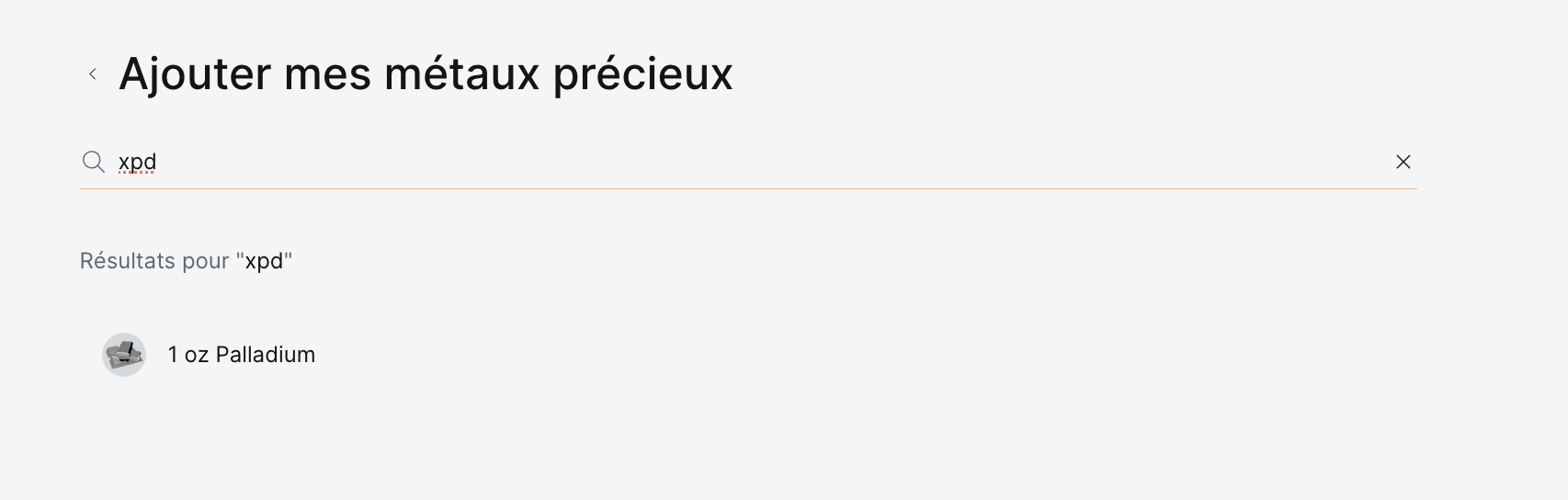Click the palladium bars thumbnail icon
1568x500 pixels.
click(124, 355)
